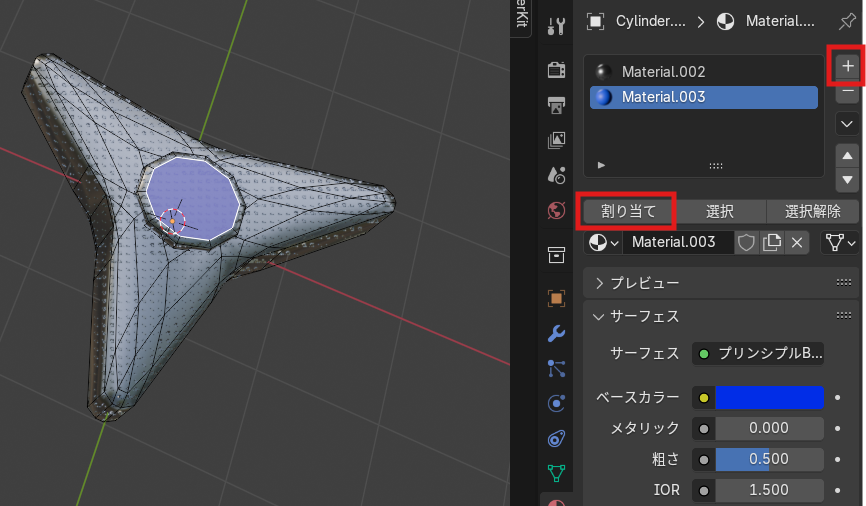Screen dimensions: 866x506
Task: Expand material list filter triangle
Action: click(601, 165)
